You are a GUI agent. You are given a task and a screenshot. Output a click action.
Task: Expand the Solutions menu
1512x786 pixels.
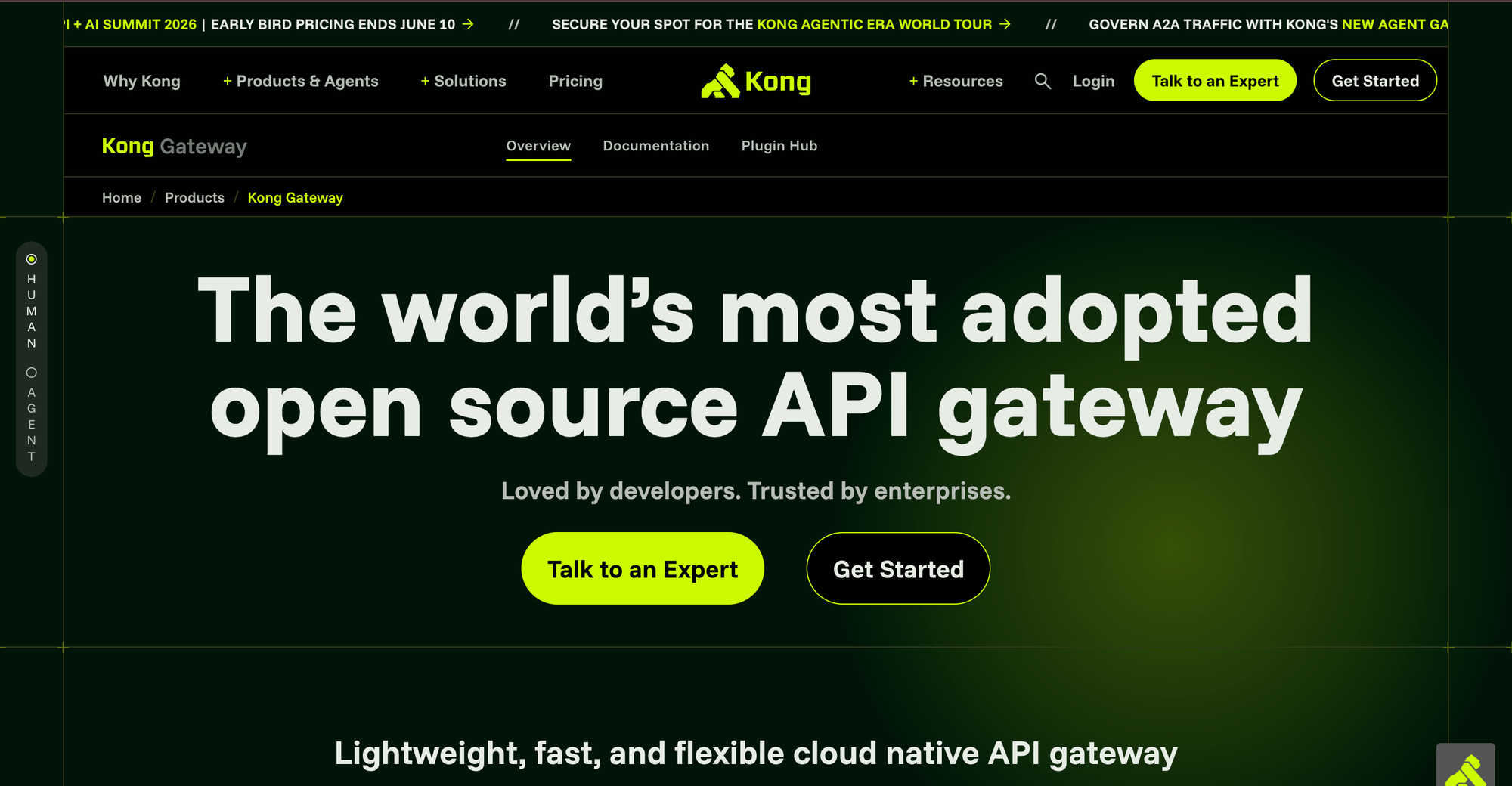463,81
